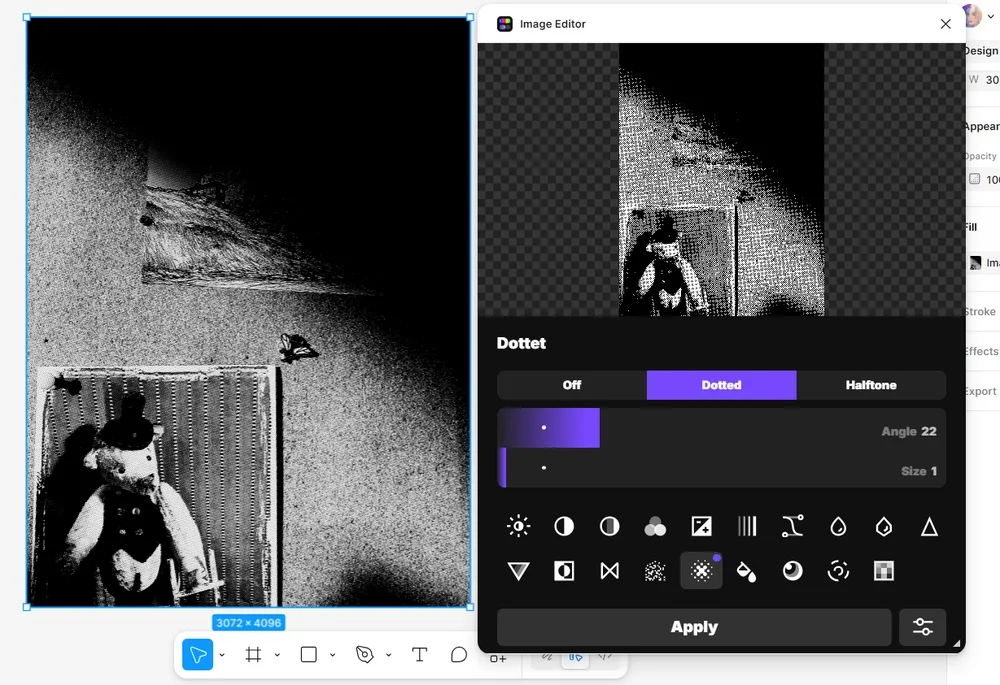Turn the Dottet effect Off
Image resolution: width=1000 pixels, height=685 pixels.
pyautogui.click(x=572, y=385)
